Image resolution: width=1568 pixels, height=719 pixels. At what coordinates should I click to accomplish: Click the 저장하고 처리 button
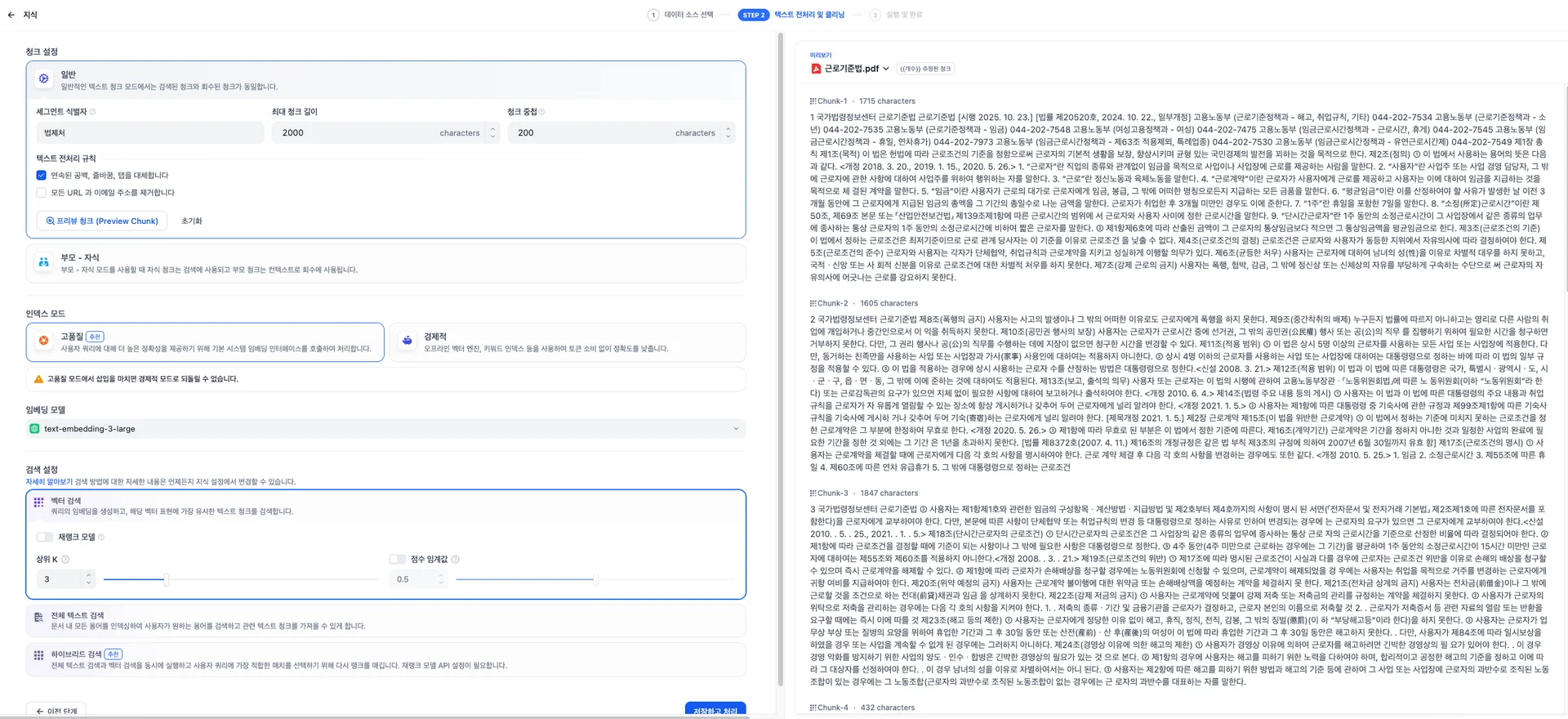[715, 710]
